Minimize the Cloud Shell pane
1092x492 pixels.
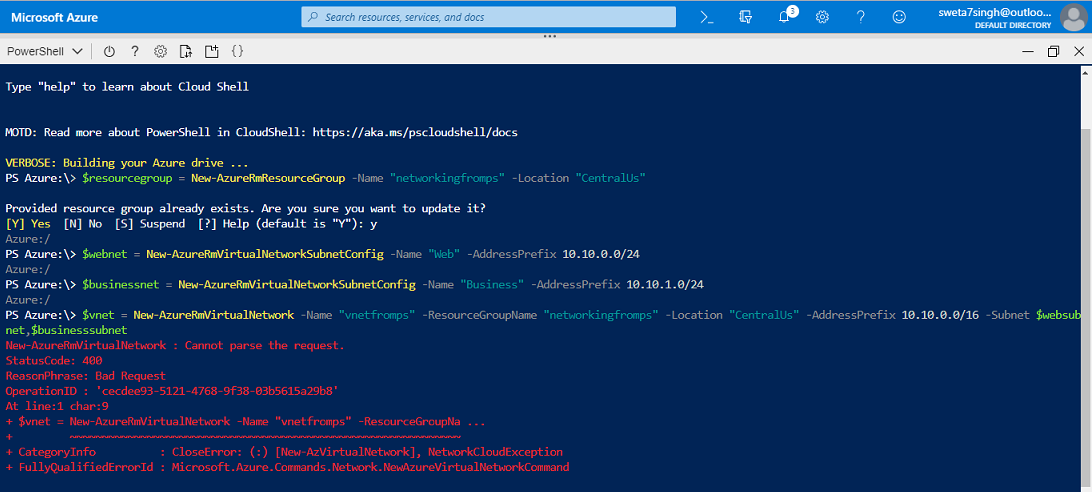(1028, 51)
